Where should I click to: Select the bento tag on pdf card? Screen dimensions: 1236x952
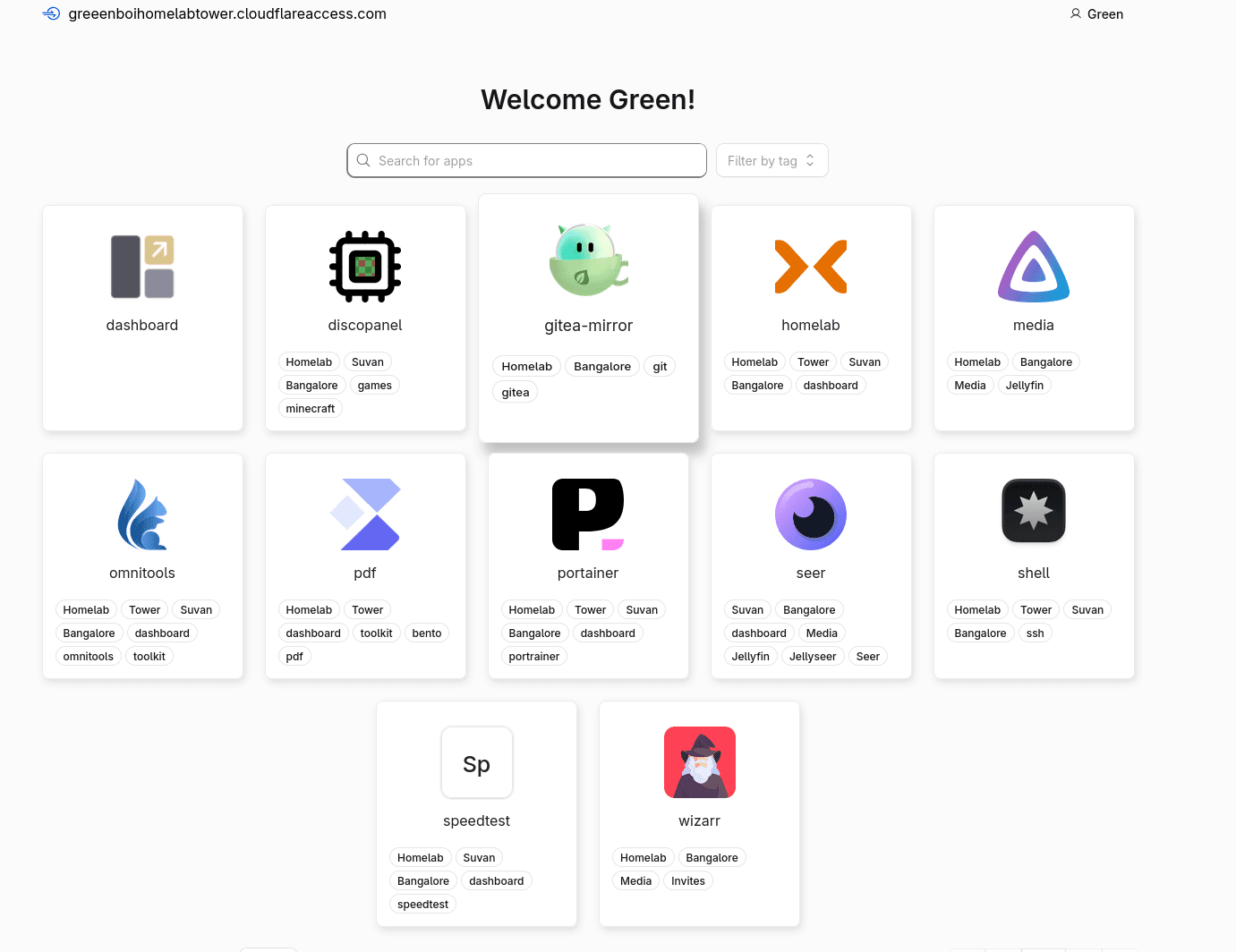(x=427, y=633)
